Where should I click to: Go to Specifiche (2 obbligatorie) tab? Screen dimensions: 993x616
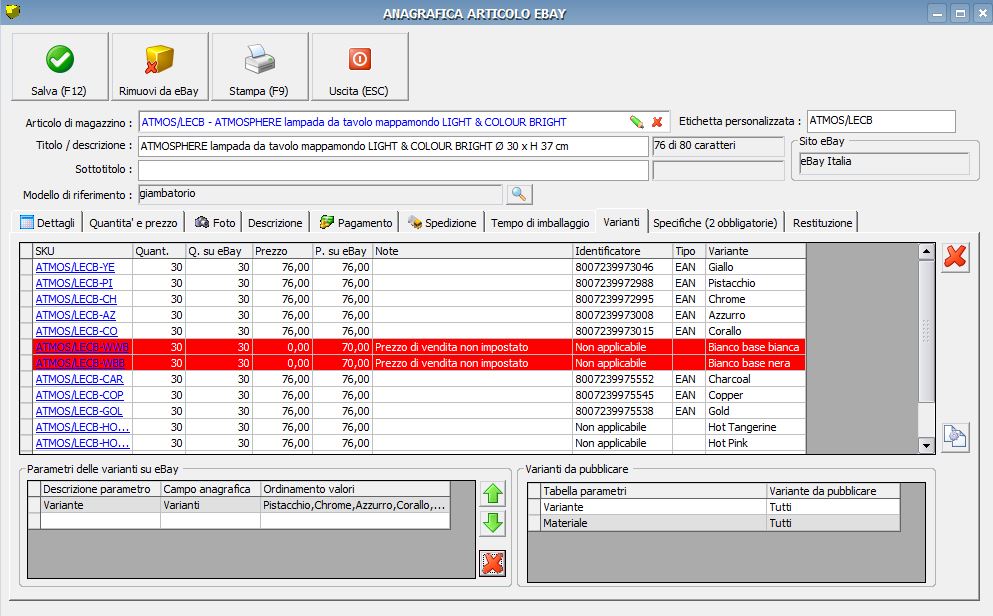(716, 222)
